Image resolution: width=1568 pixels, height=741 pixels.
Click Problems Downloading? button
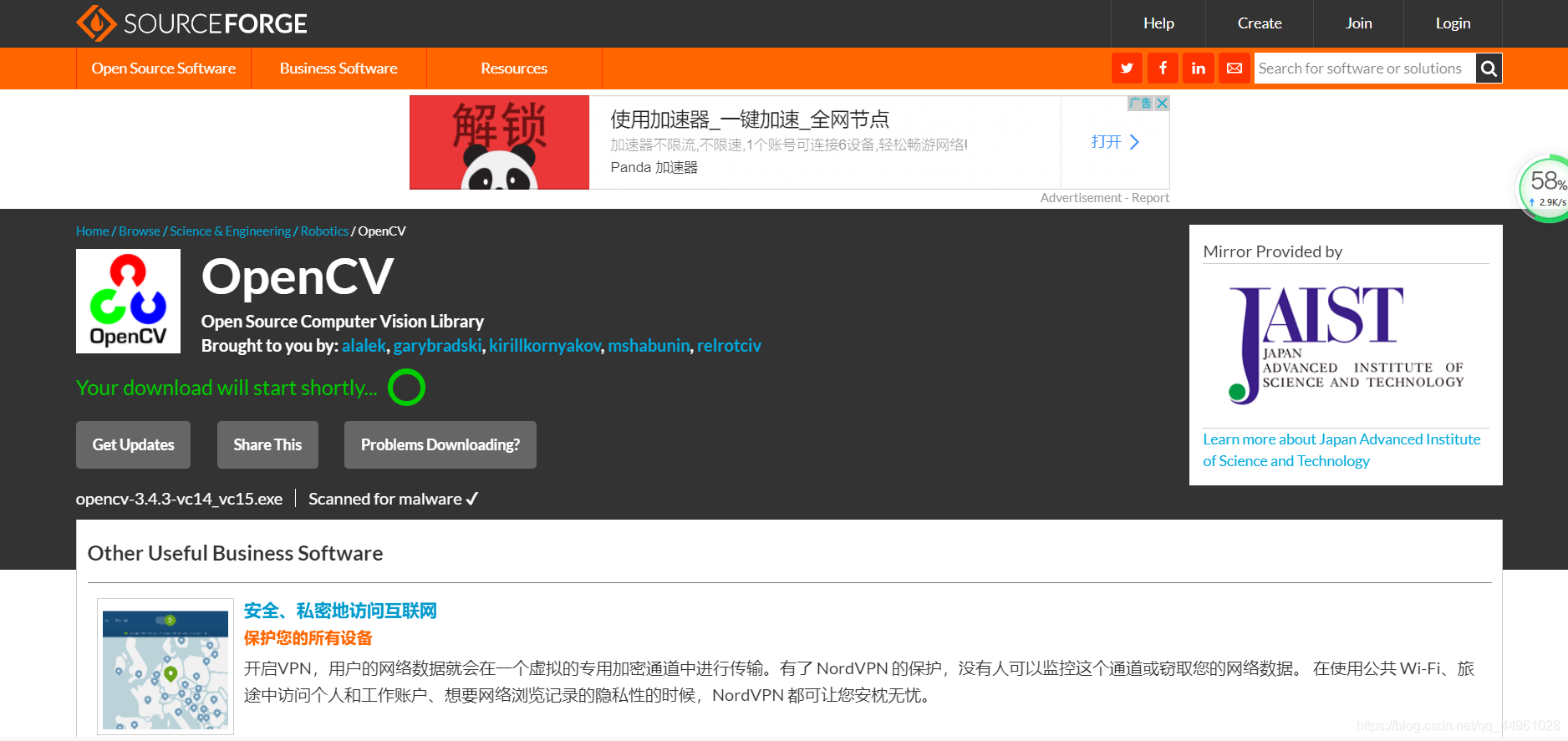(x=440, y=444)
